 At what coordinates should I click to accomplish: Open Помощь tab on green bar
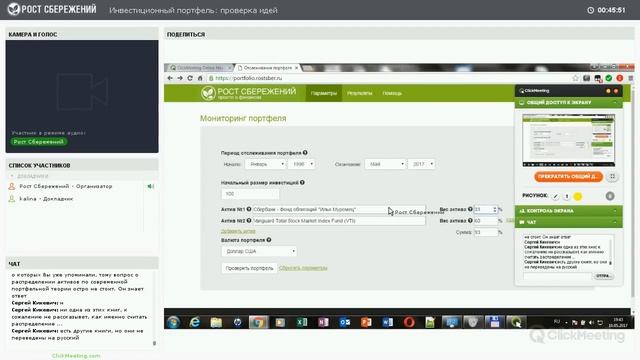pos(392,93)
